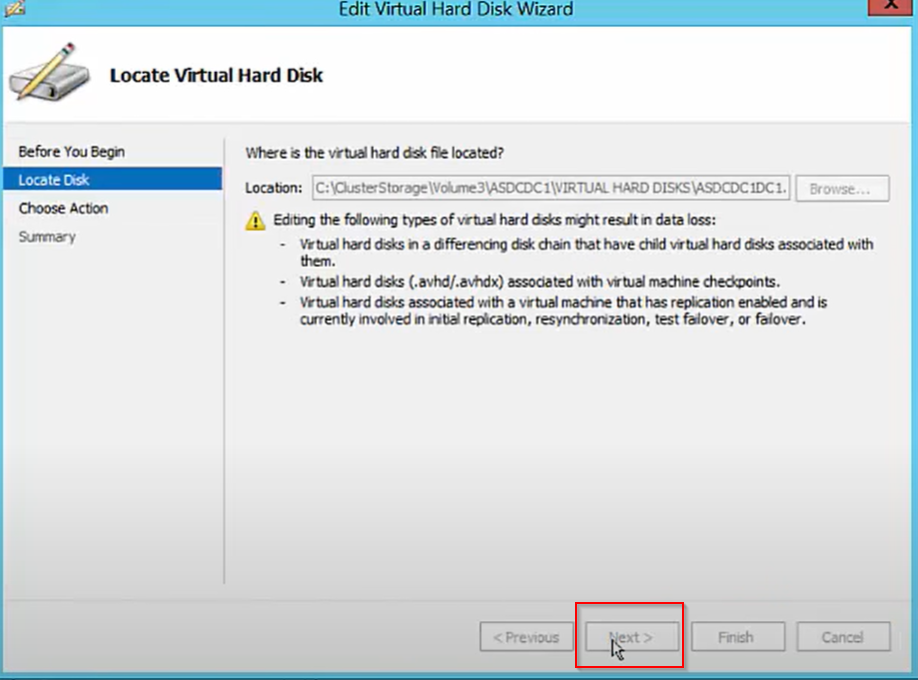Click the Next button

632,637
